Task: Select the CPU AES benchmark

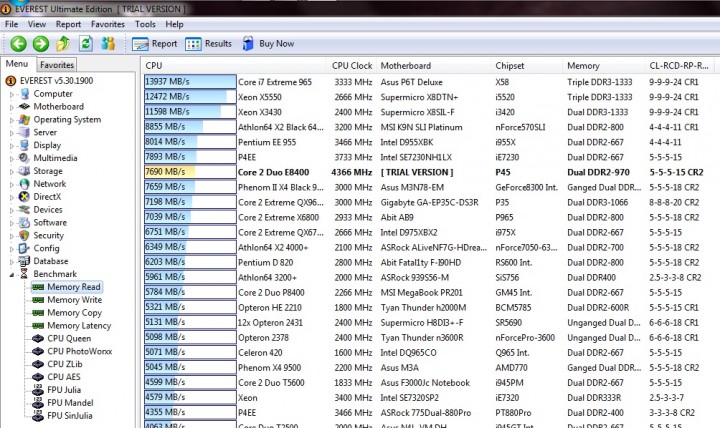Action: 64,377
